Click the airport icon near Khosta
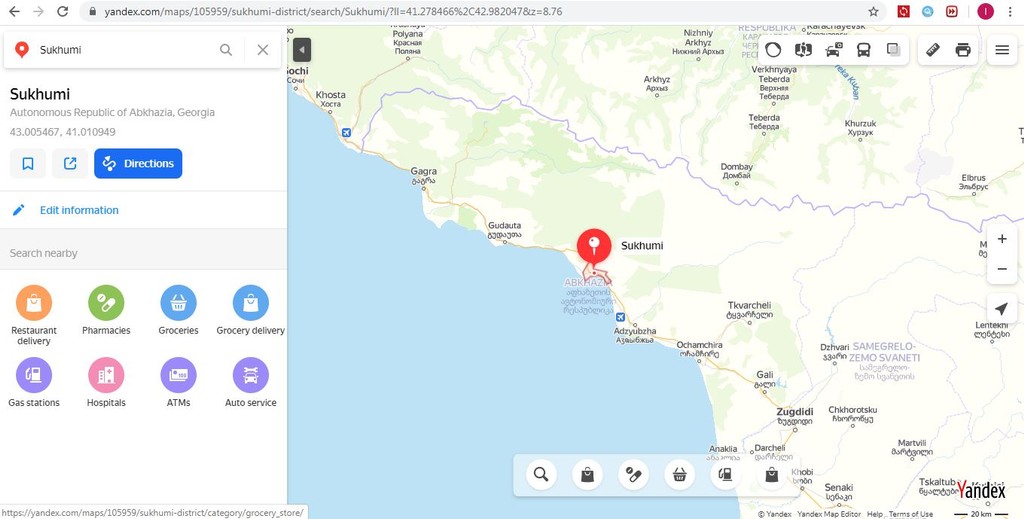1024x519 pixels. (346, 133)
